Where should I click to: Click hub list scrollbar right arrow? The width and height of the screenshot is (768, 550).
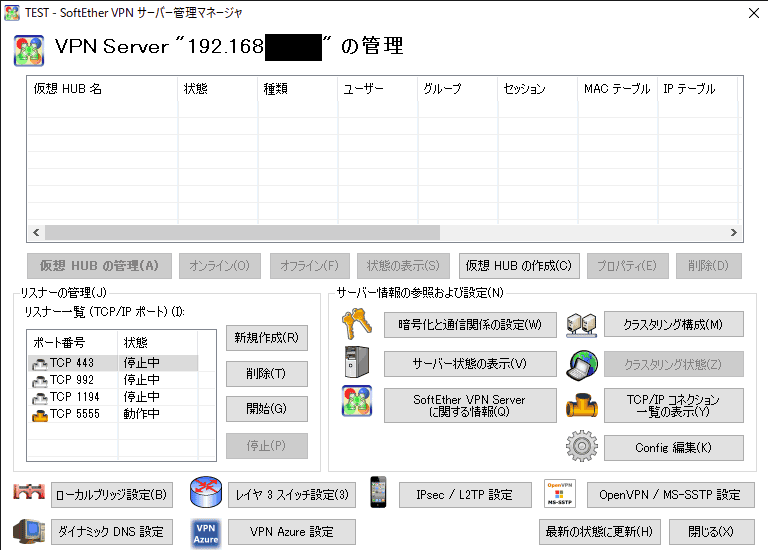pos(734,233)
